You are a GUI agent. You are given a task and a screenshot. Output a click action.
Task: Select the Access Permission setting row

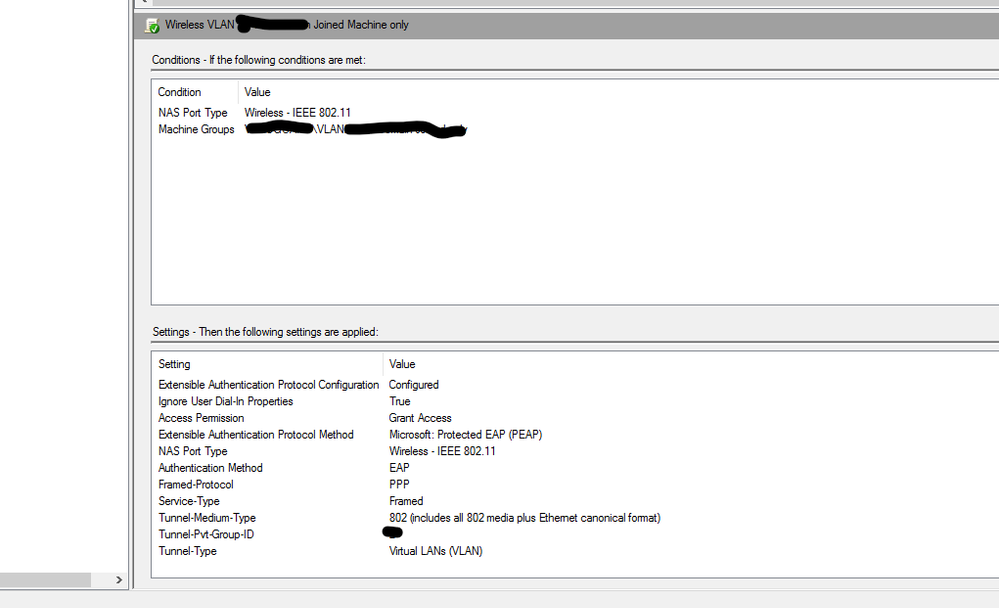click(201, 418)
